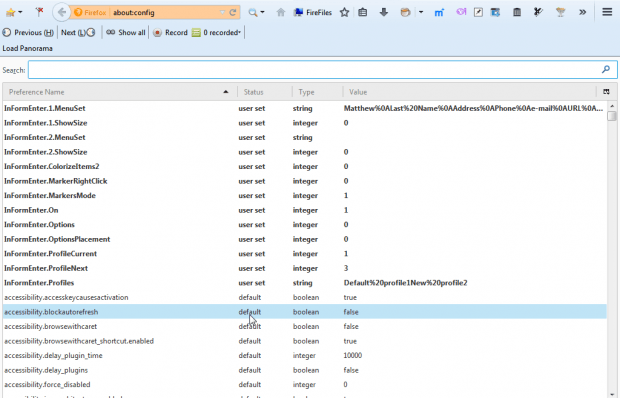Click the coffee cup toolbar icon
620x398 pixels.
[405, 13]
